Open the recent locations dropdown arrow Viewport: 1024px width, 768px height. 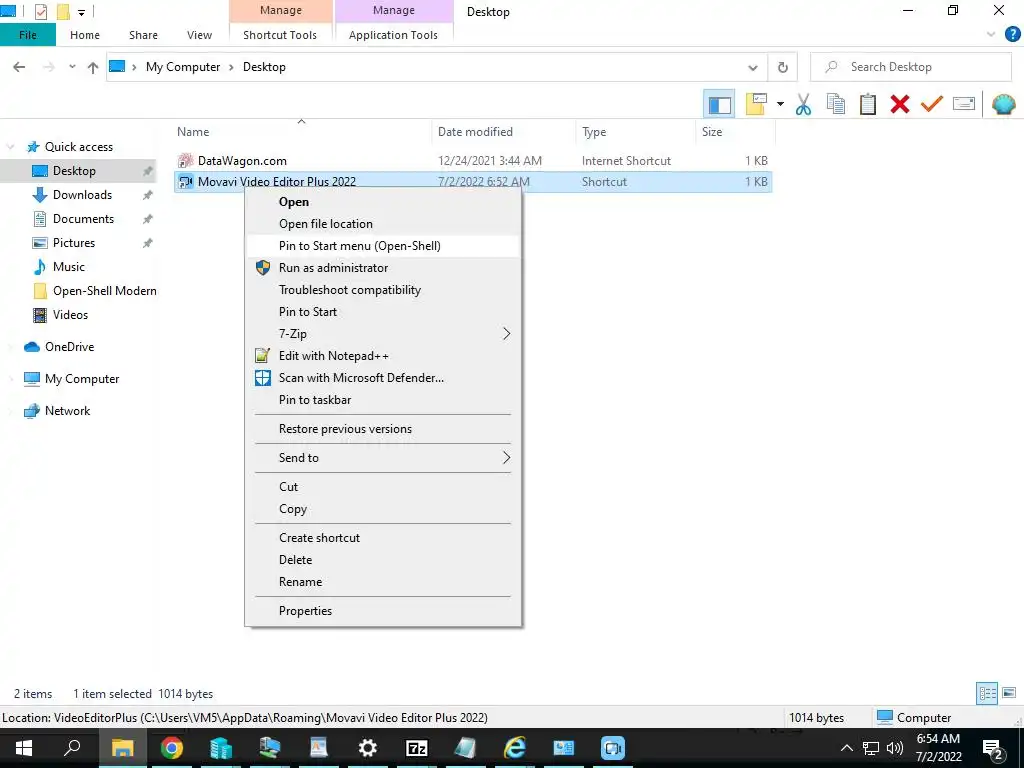72,67
